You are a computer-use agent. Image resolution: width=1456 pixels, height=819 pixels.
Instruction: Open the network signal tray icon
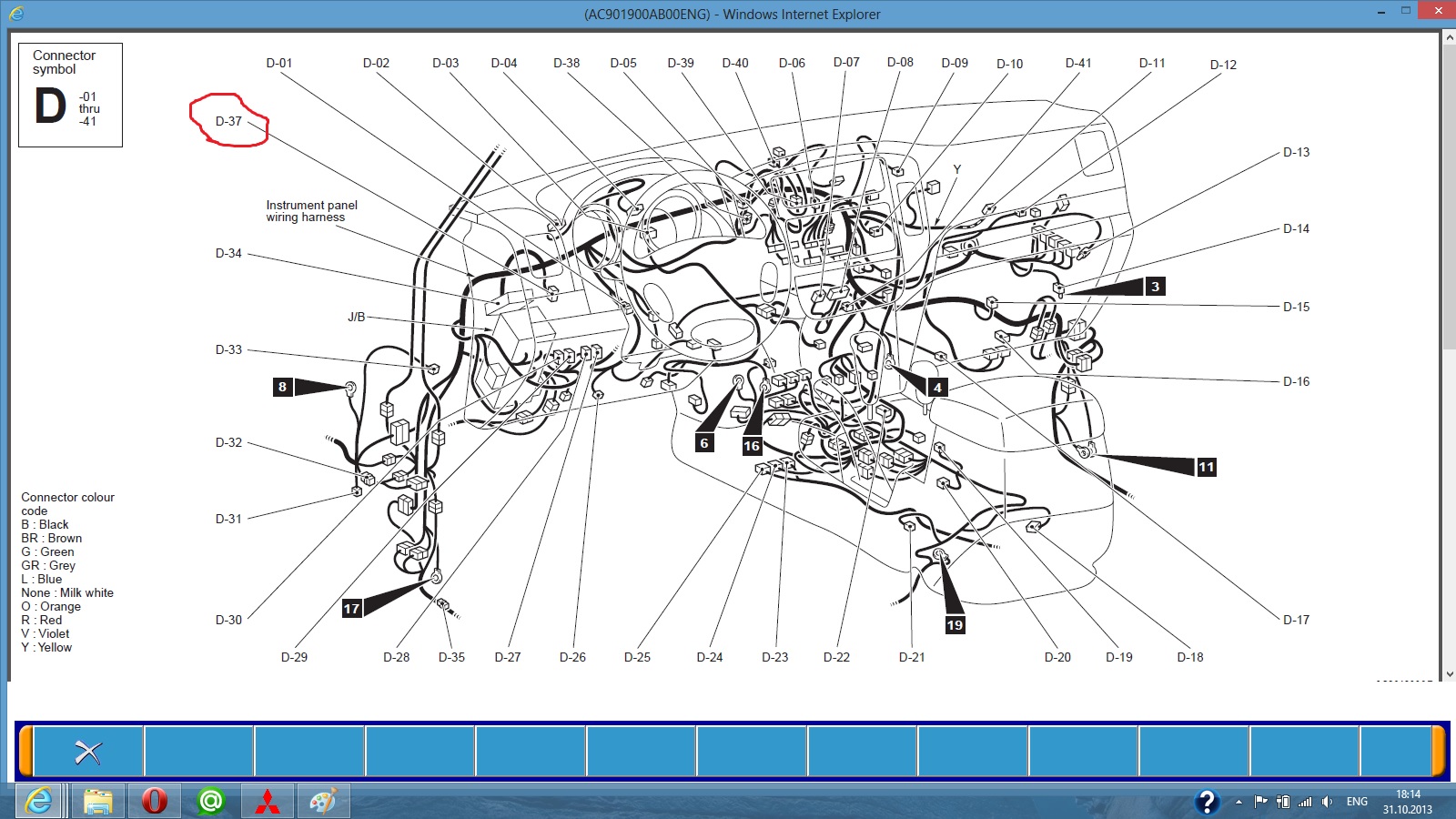point(1305,802)
